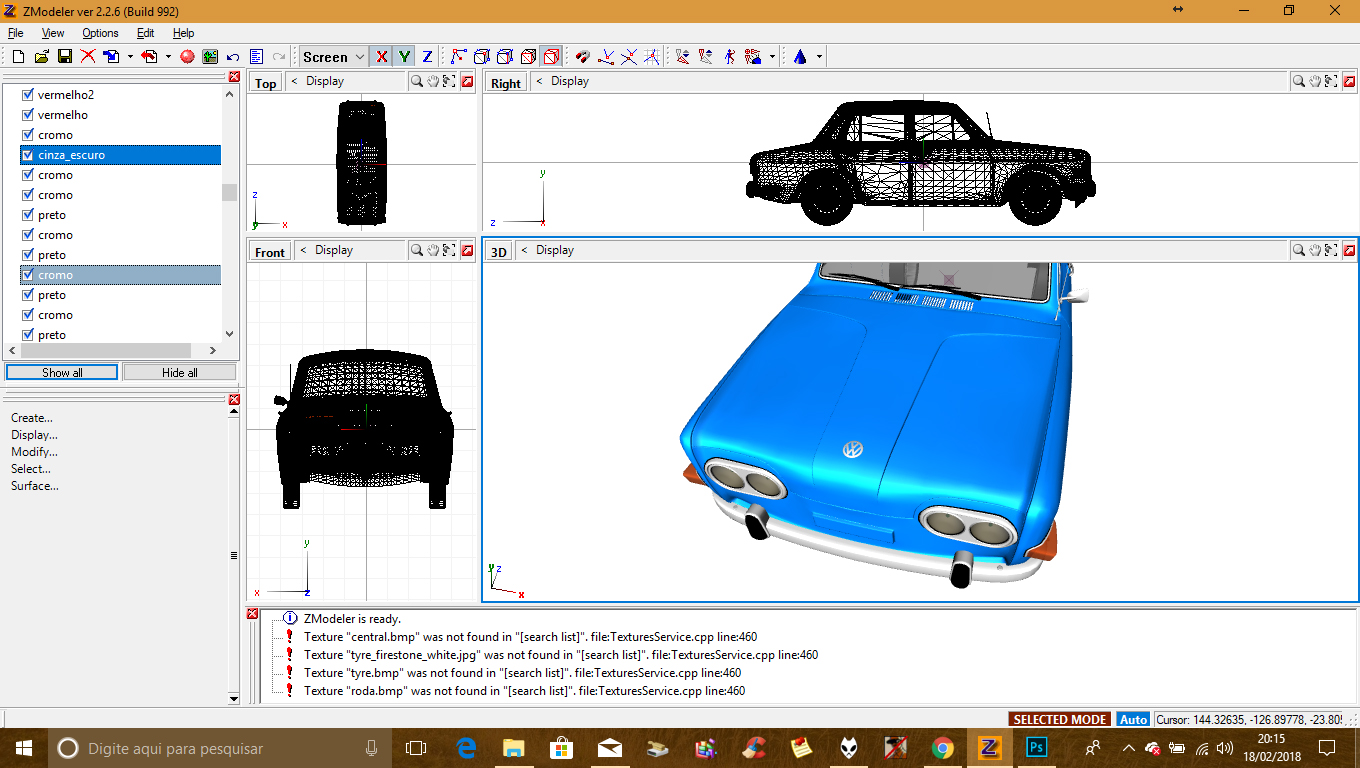Uncheck the vermelho2 object checkbox
Viewport: 1360px width, 768px height.
28,95
